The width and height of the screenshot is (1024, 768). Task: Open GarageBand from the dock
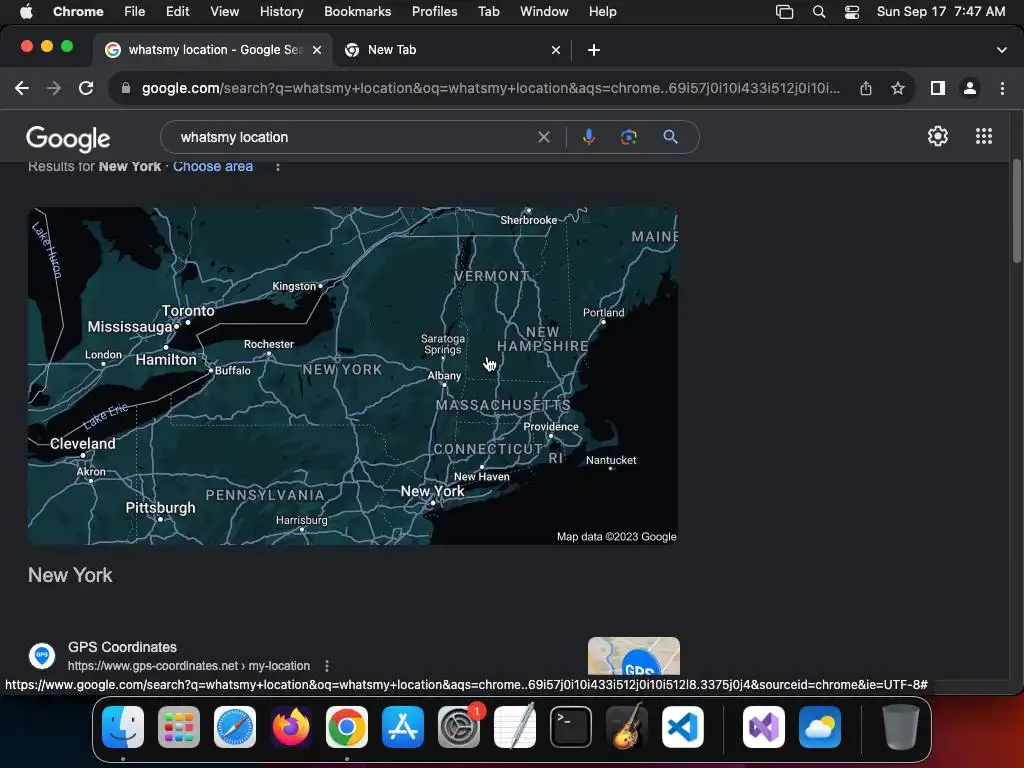627,727
